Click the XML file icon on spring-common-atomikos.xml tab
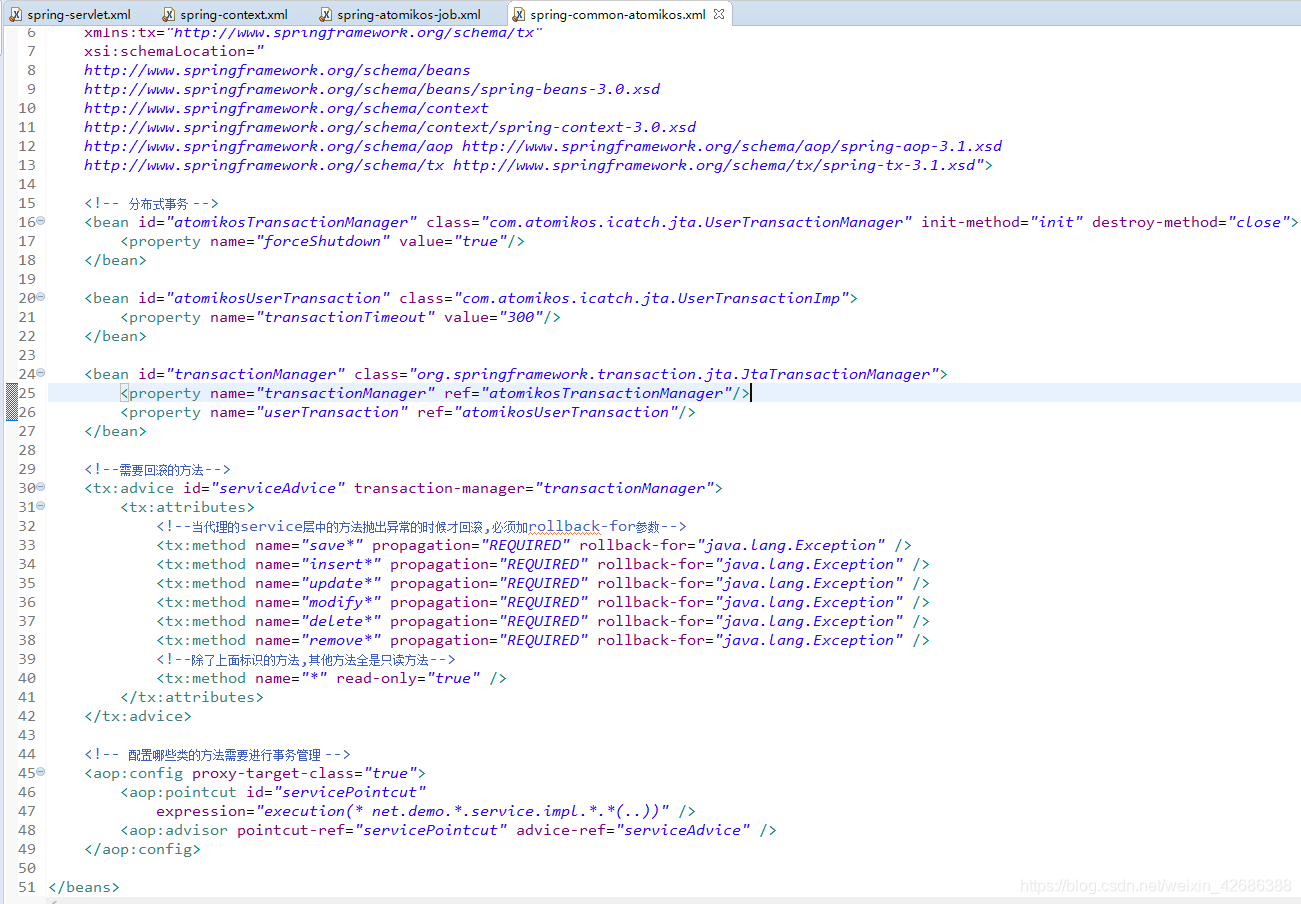The height and width of the screenshot is (904, 1301). (x=518, y=14)
